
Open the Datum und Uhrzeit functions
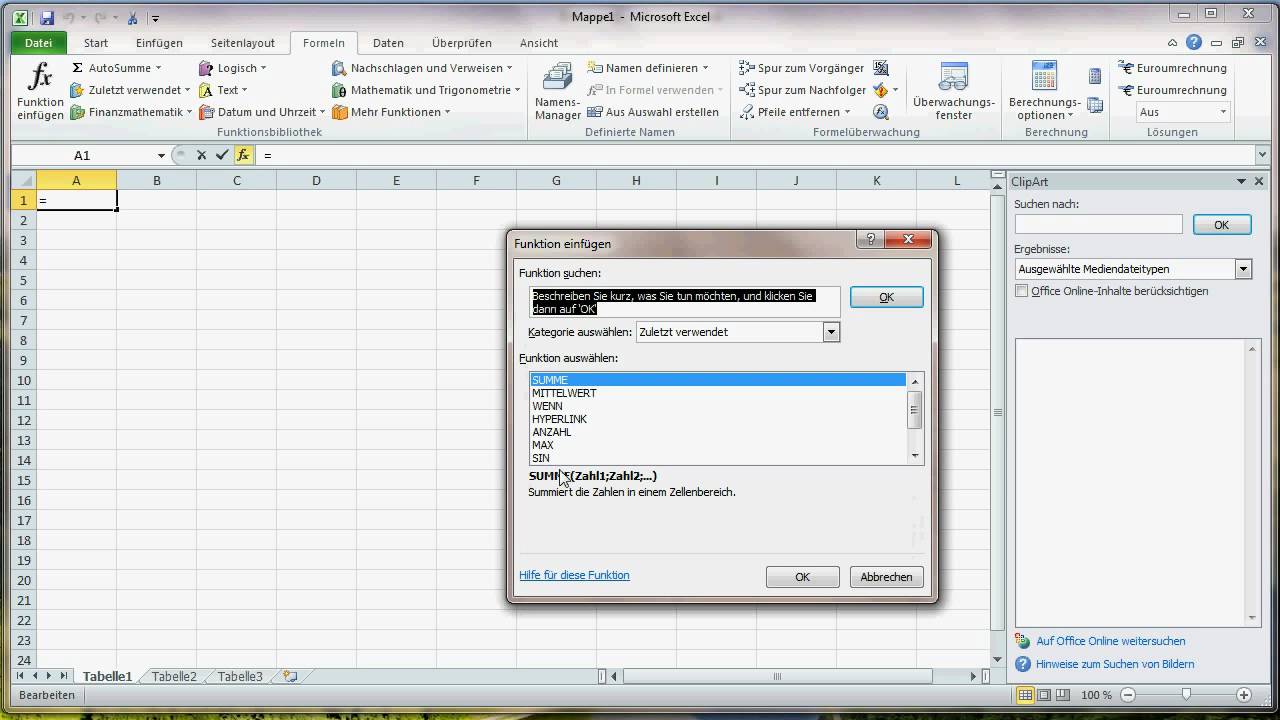coord(262,112)
